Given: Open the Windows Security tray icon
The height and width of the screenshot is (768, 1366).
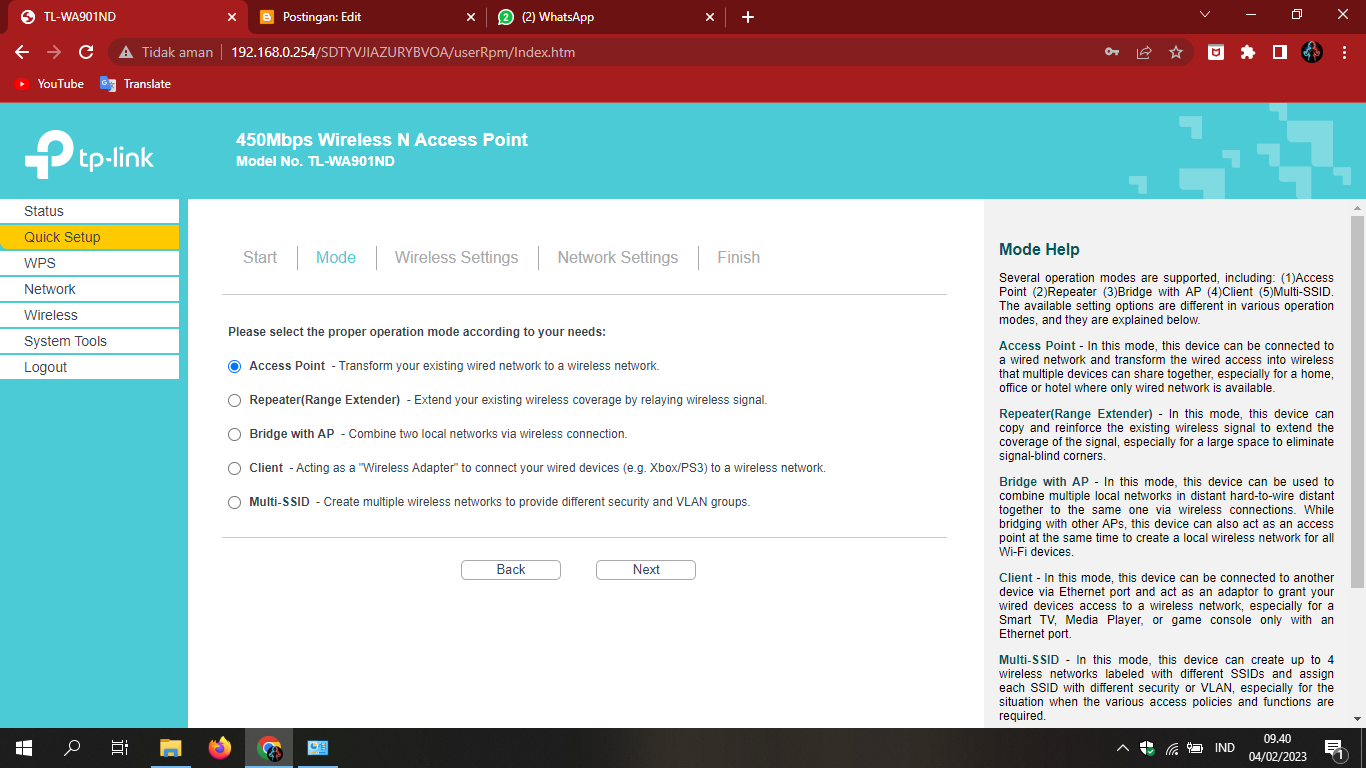Looking at the screenshot, I should 1147,748.
